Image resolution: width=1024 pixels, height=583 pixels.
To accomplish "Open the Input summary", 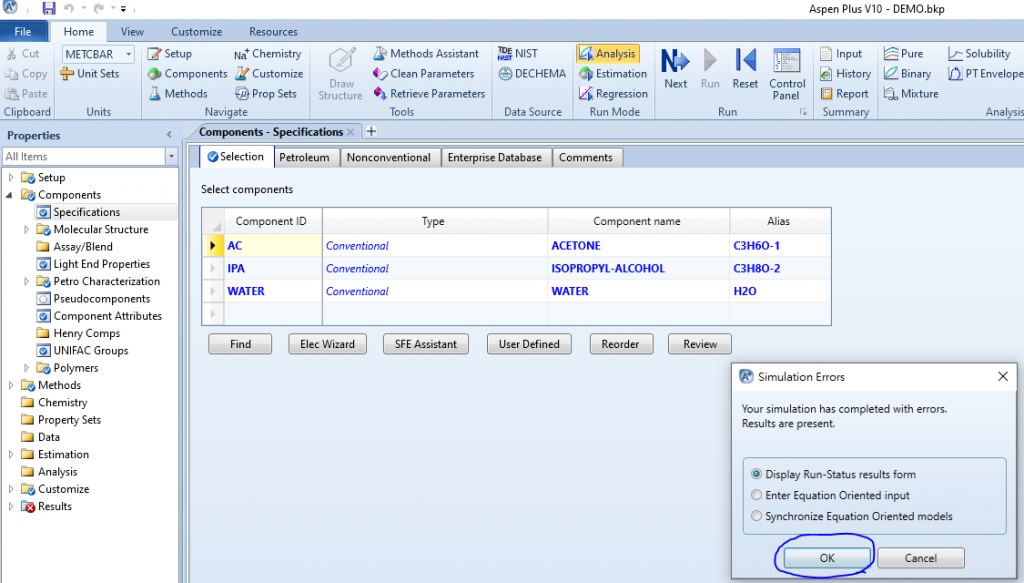I will pos(841,54).
